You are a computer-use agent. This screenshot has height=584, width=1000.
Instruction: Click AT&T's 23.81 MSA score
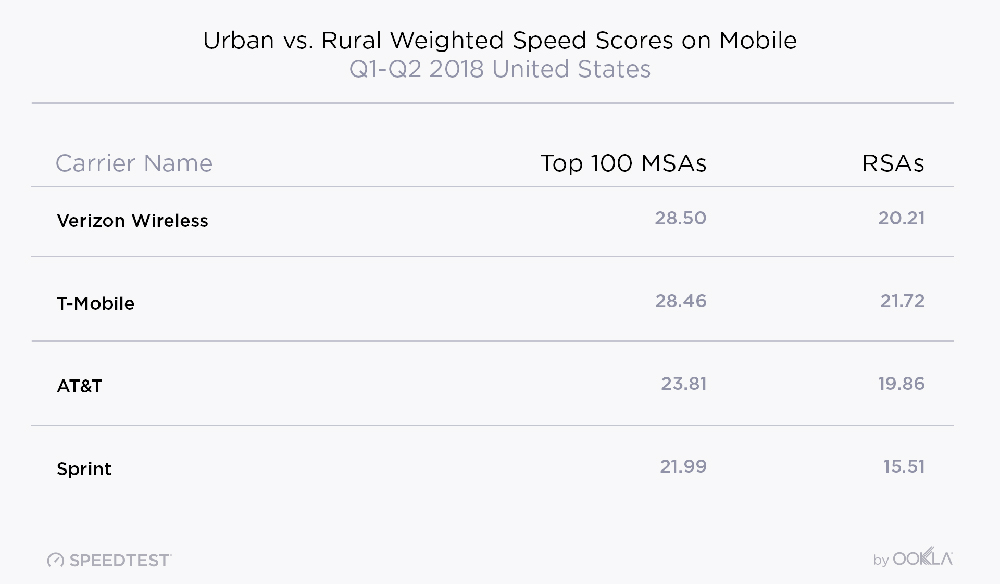683,383
